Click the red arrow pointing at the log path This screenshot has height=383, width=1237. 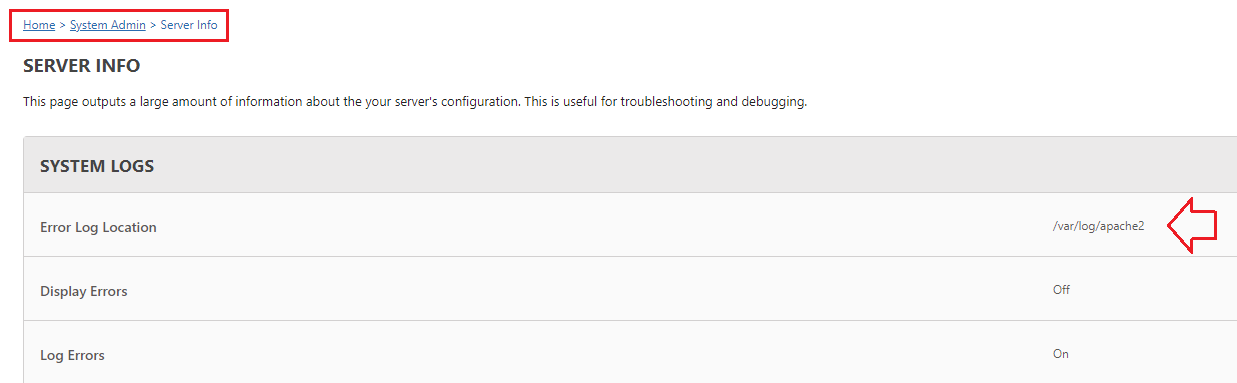(x=1192, y=226)
